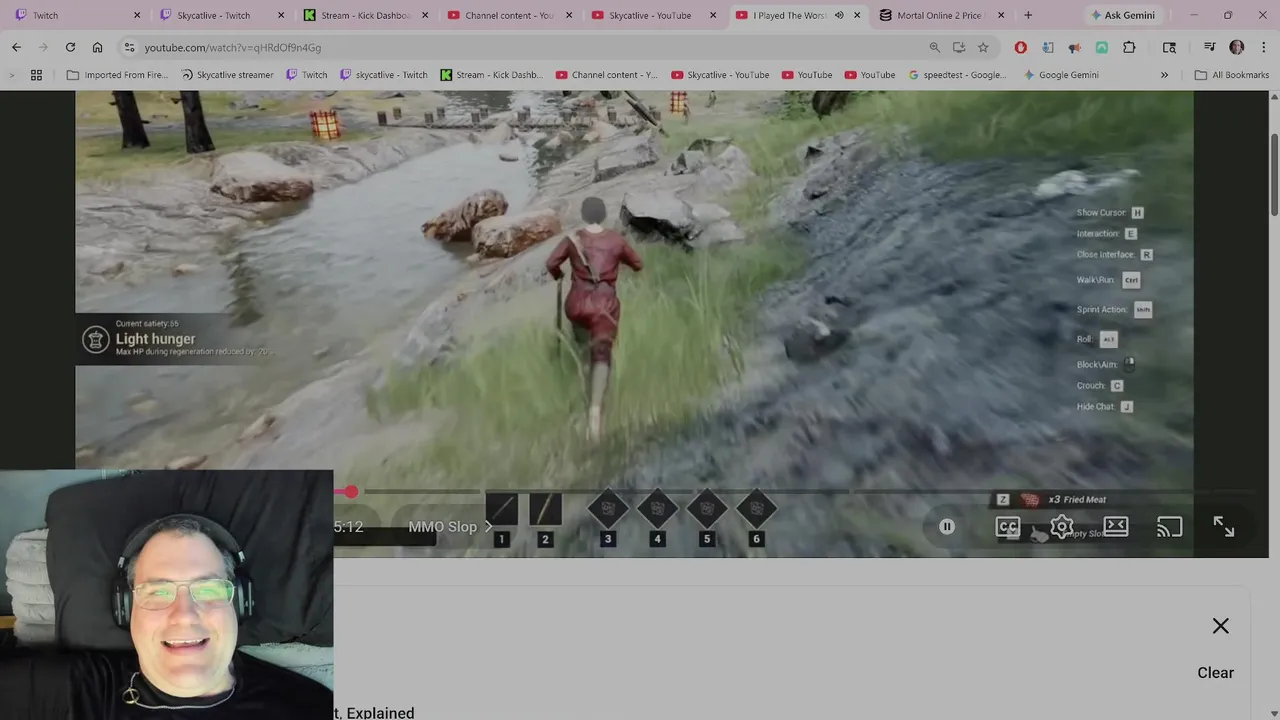1280x720 pixels.
Task: Pause the YouTube video
Action: (947, 527)
